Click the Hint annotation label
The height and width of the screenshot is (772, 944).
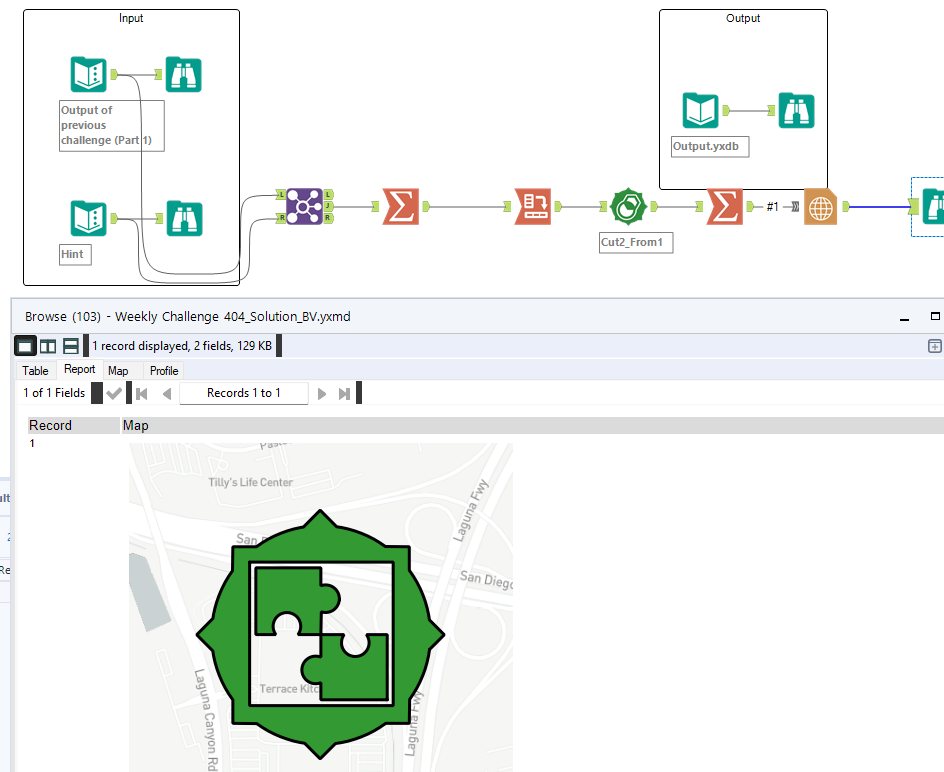coord(75,254)
